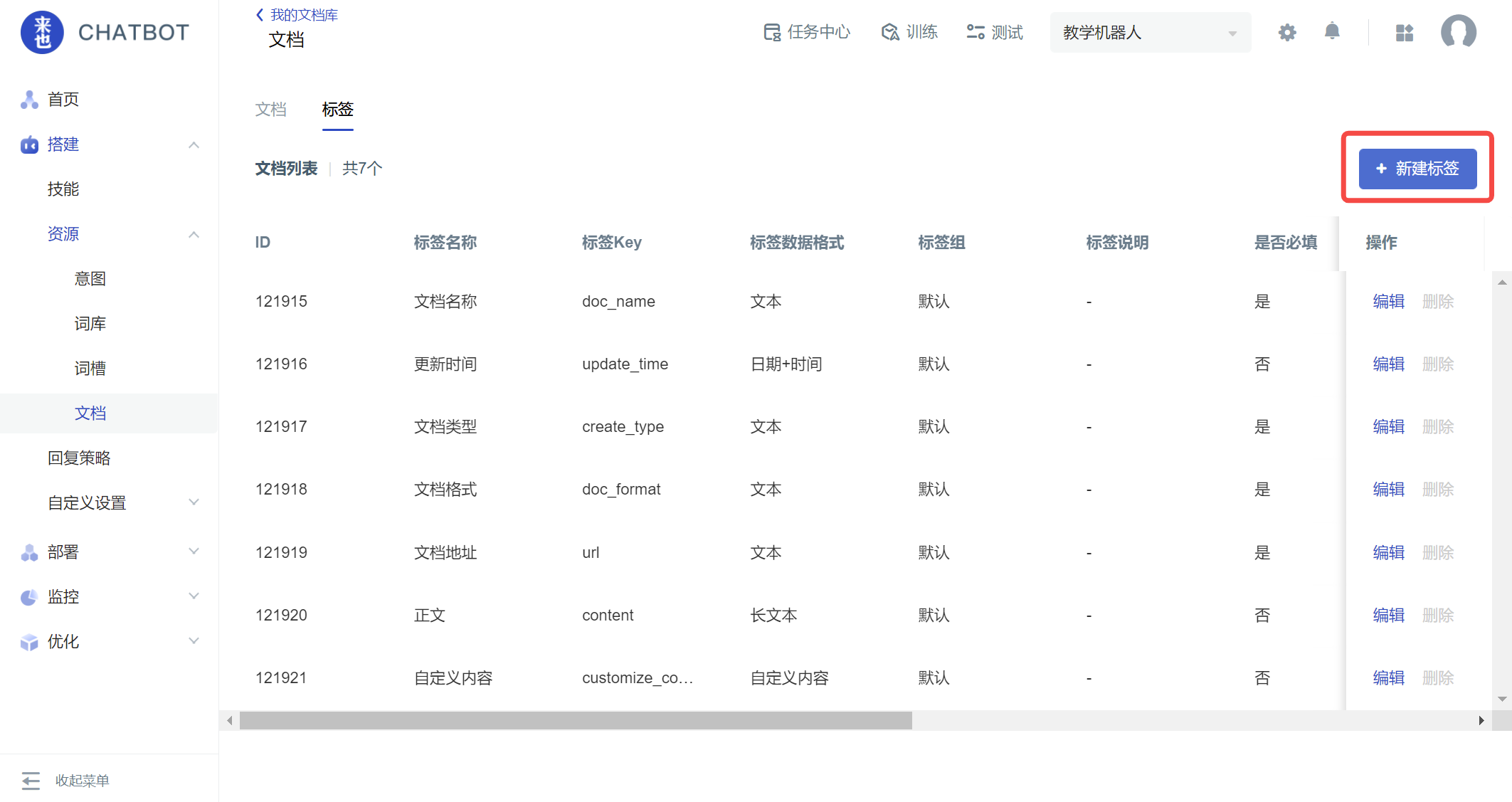Click the ID 121921 cell
Screen dimensions: 1512x802
click(281, 678)
